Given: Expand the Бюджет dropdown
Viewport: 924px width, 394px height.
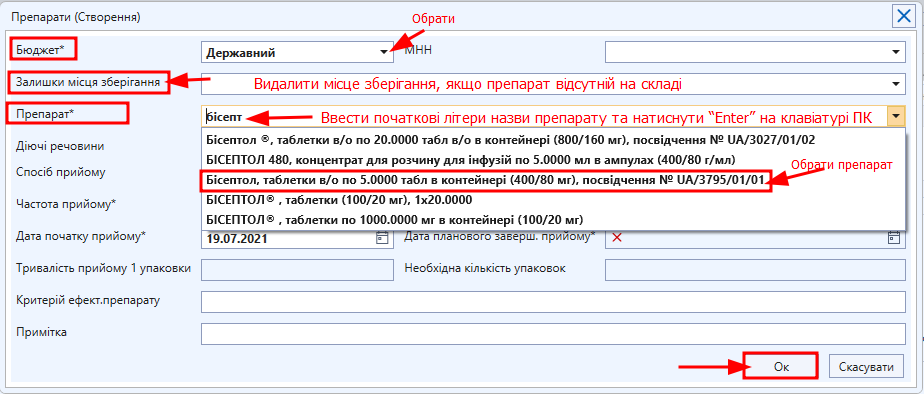Looking at the screenshot, I should click(384, 52).
